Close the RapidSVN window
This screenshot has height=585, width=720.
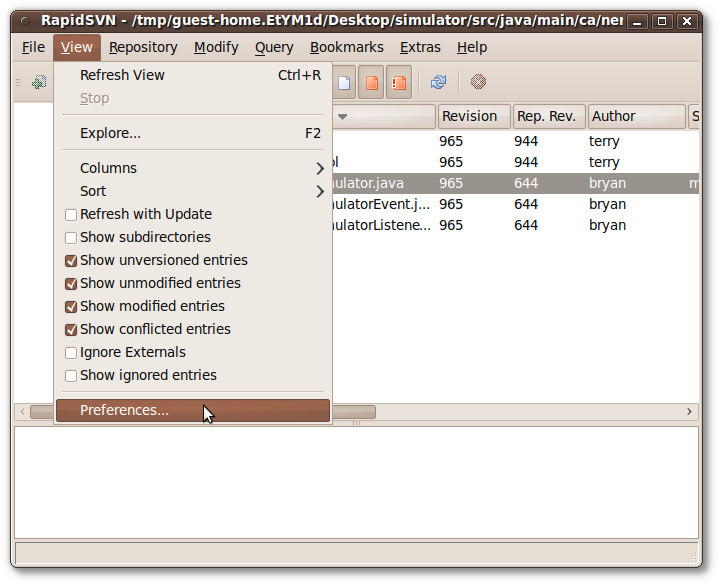(x=686, y=21)
